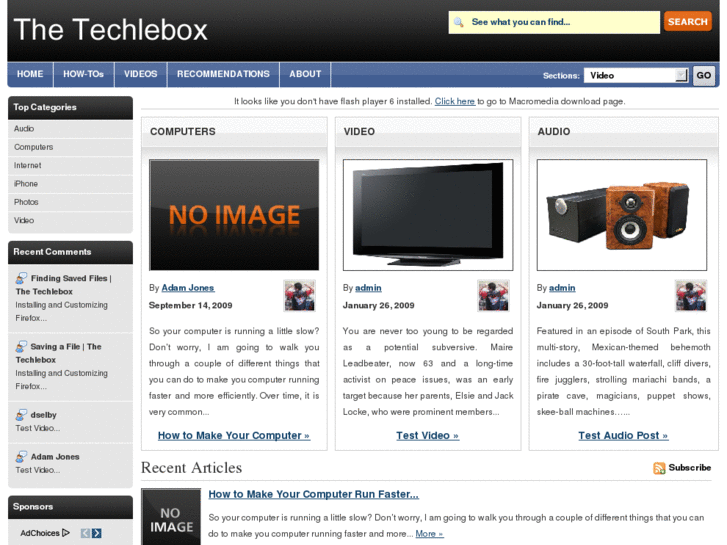Click the speakers thumbnail in Audio card
The image size is (727, 545).
[x=622, y=215]
